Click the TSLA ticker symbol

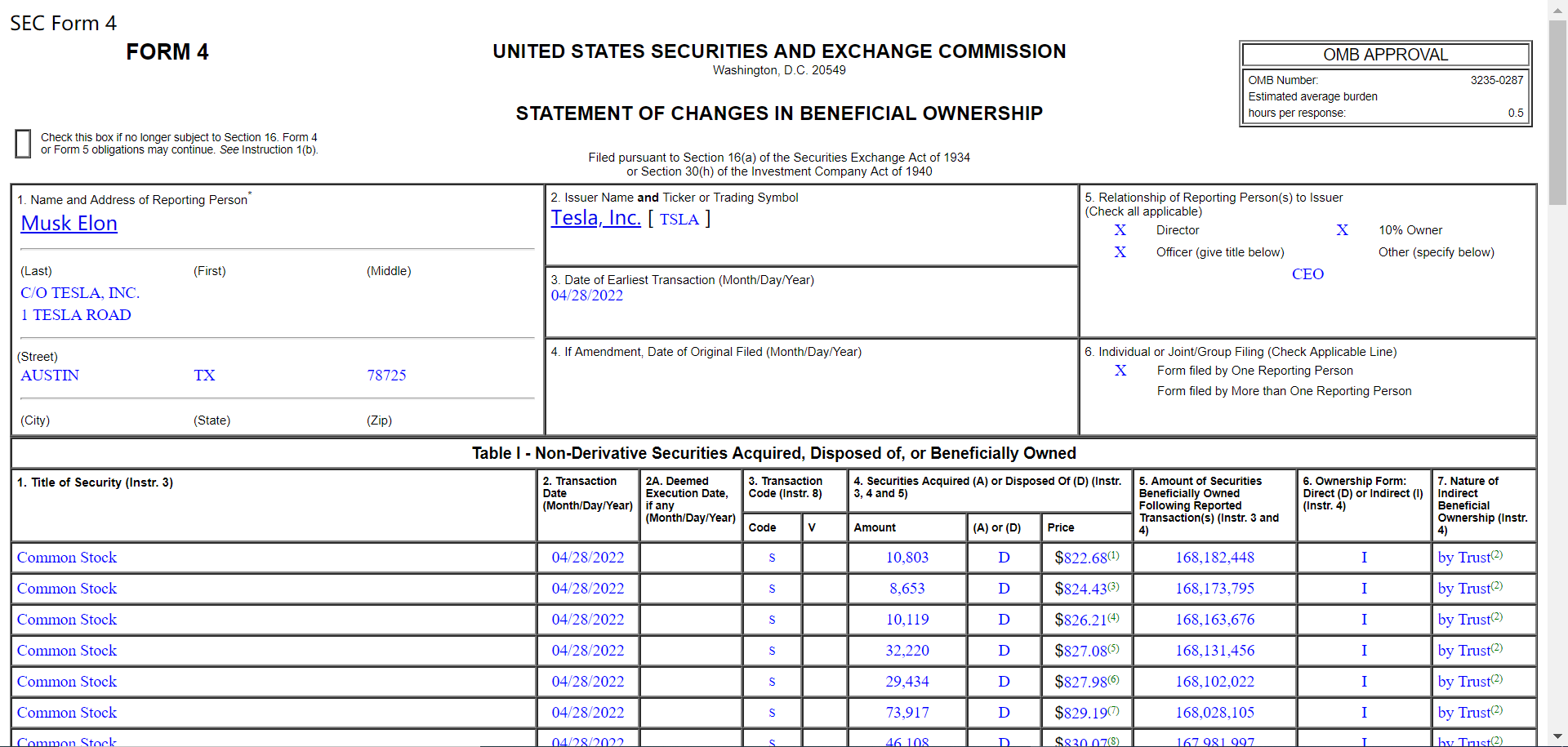click(x=679, y=220)
